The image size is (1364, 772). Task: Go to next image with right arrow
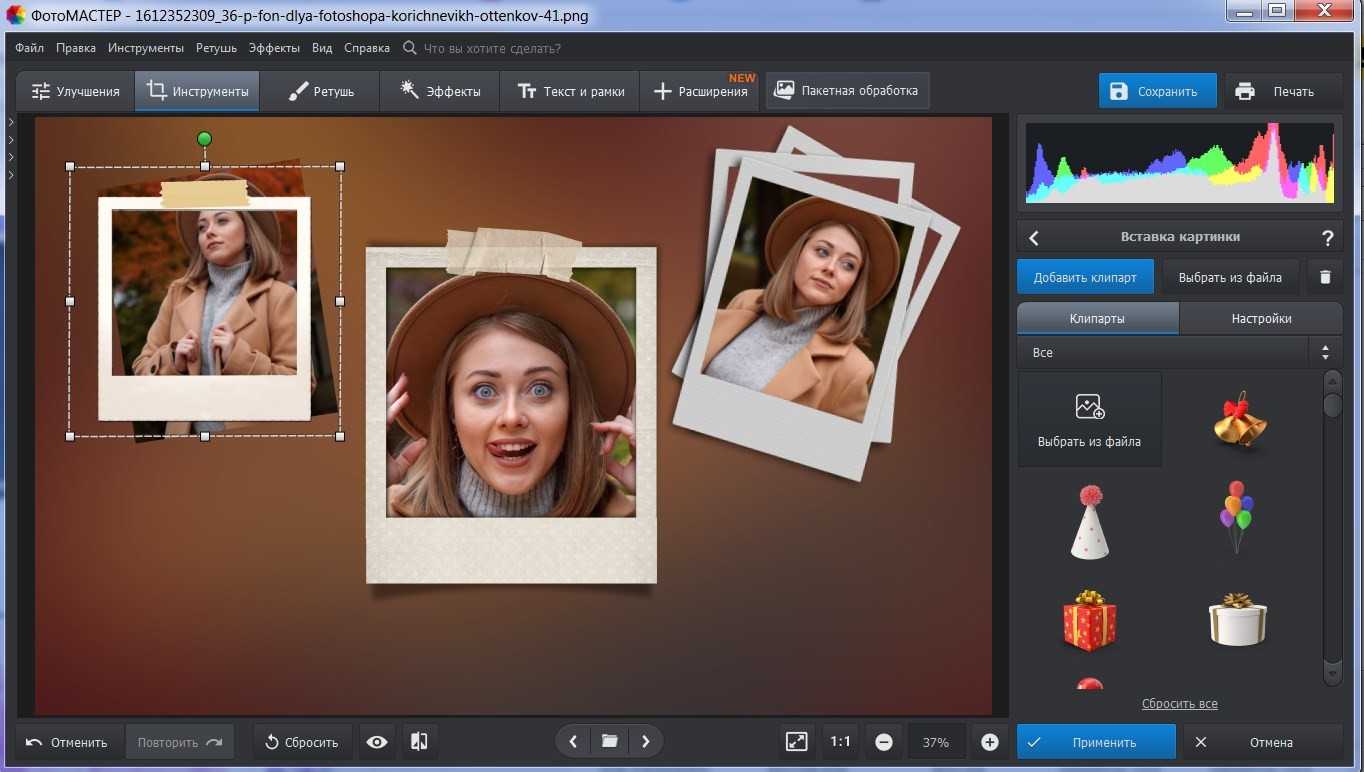click(x=646, y=742)
